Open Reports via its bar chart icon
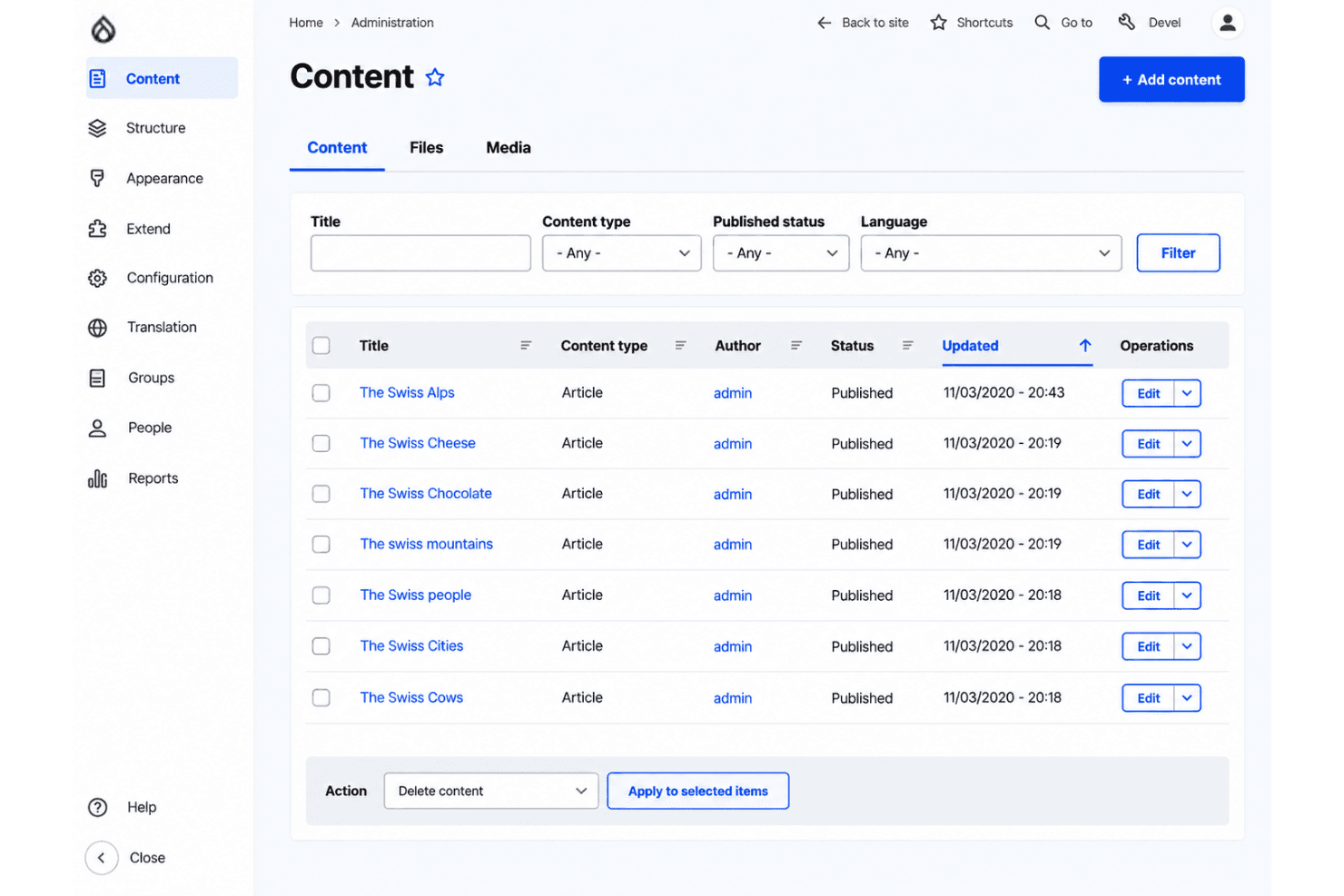 (x=97, y=478)
